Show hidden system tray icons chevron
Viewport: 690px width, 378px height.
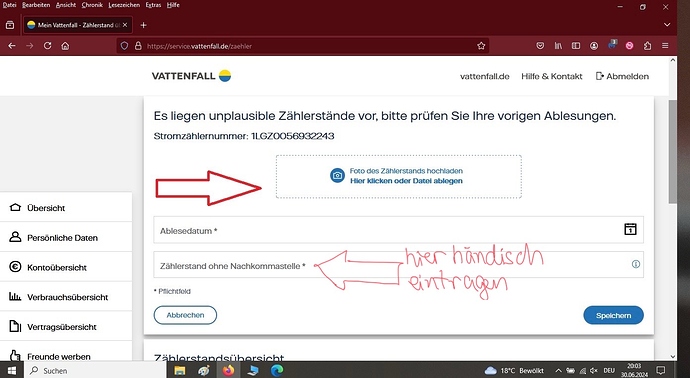(x=558, y=371)
